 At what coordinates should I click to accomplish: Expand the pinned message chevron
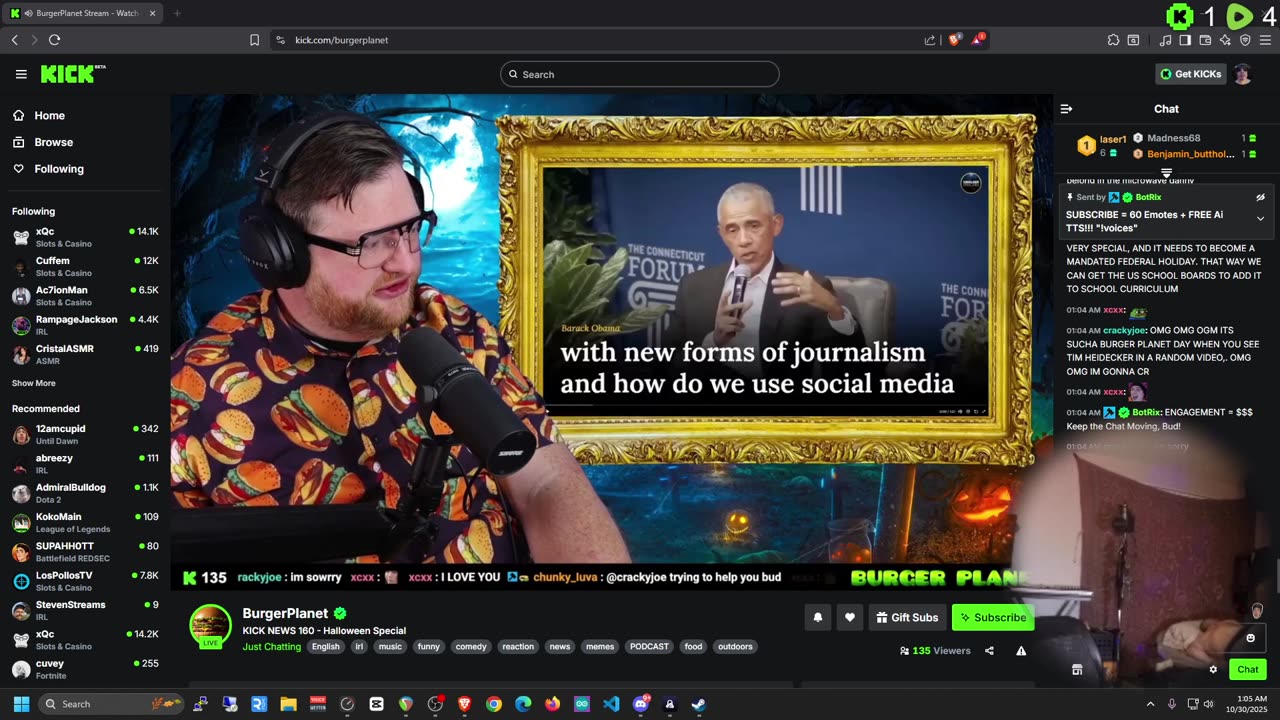(x=1260, y=218)
